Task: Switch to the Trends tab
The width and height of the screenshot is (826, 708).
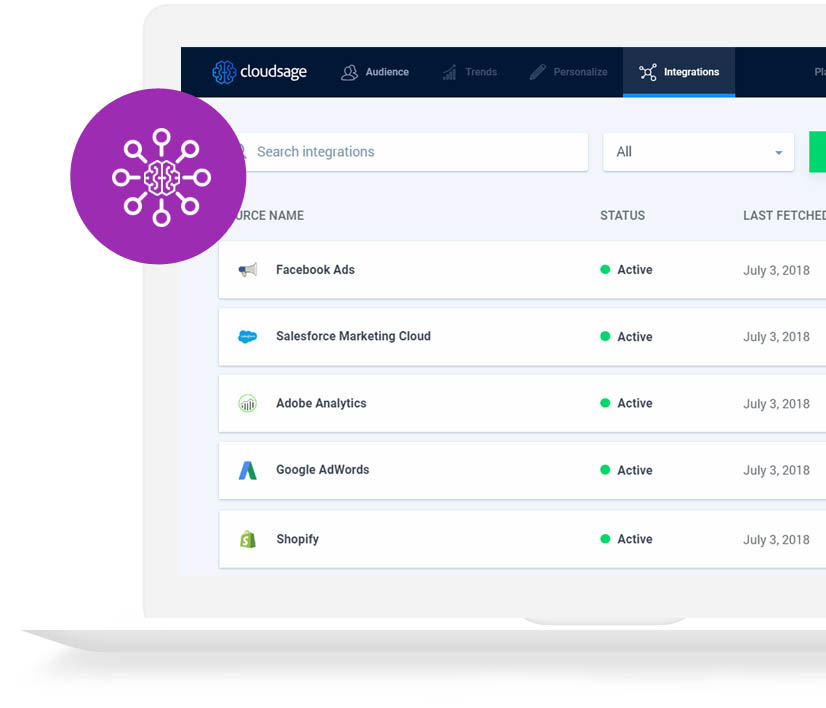Action: point(469,72)
